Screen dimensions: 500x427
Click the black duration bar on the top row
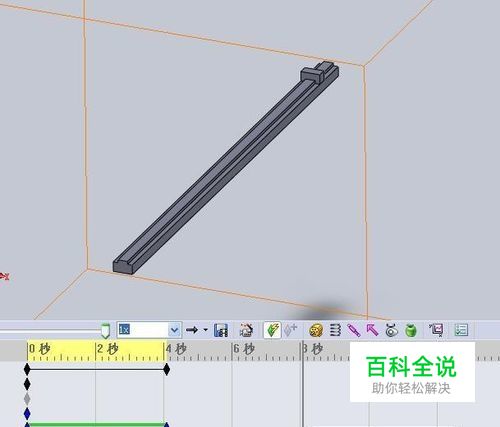[97, 369]
